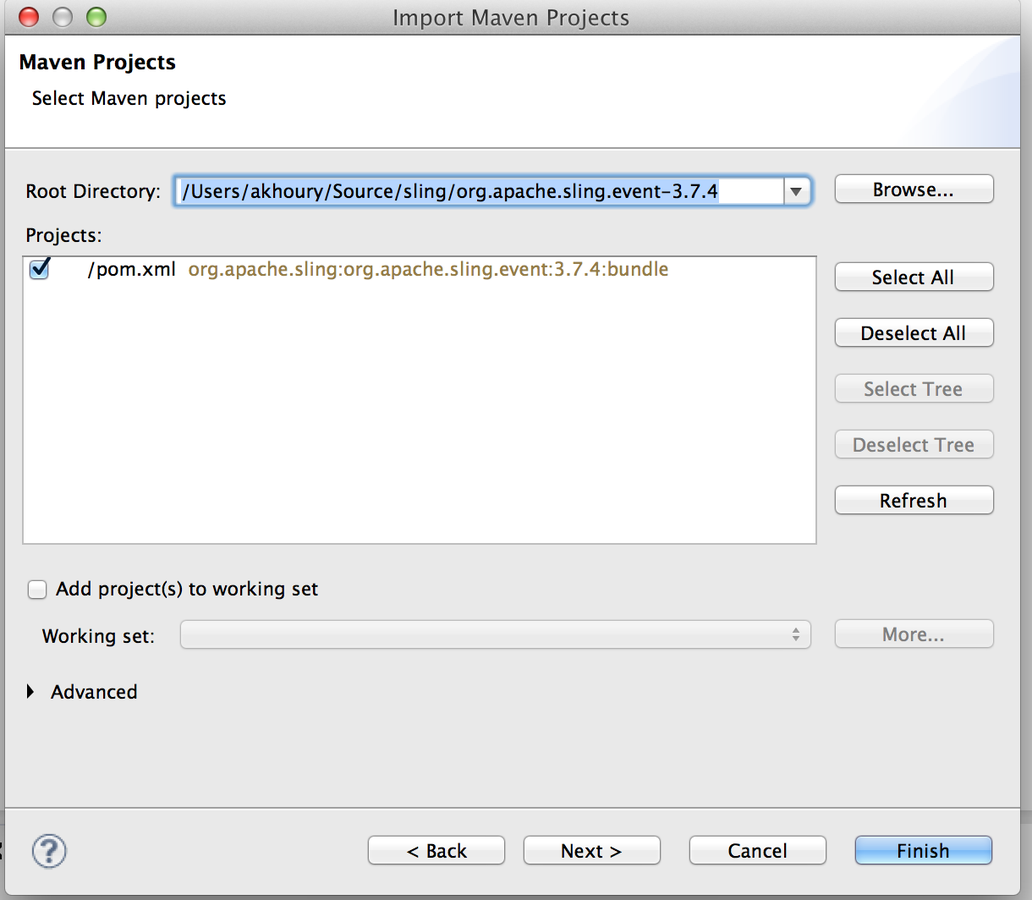The image size is (1032, 900).
Task: Go back with the < Back button
Action: coord(436,851)
